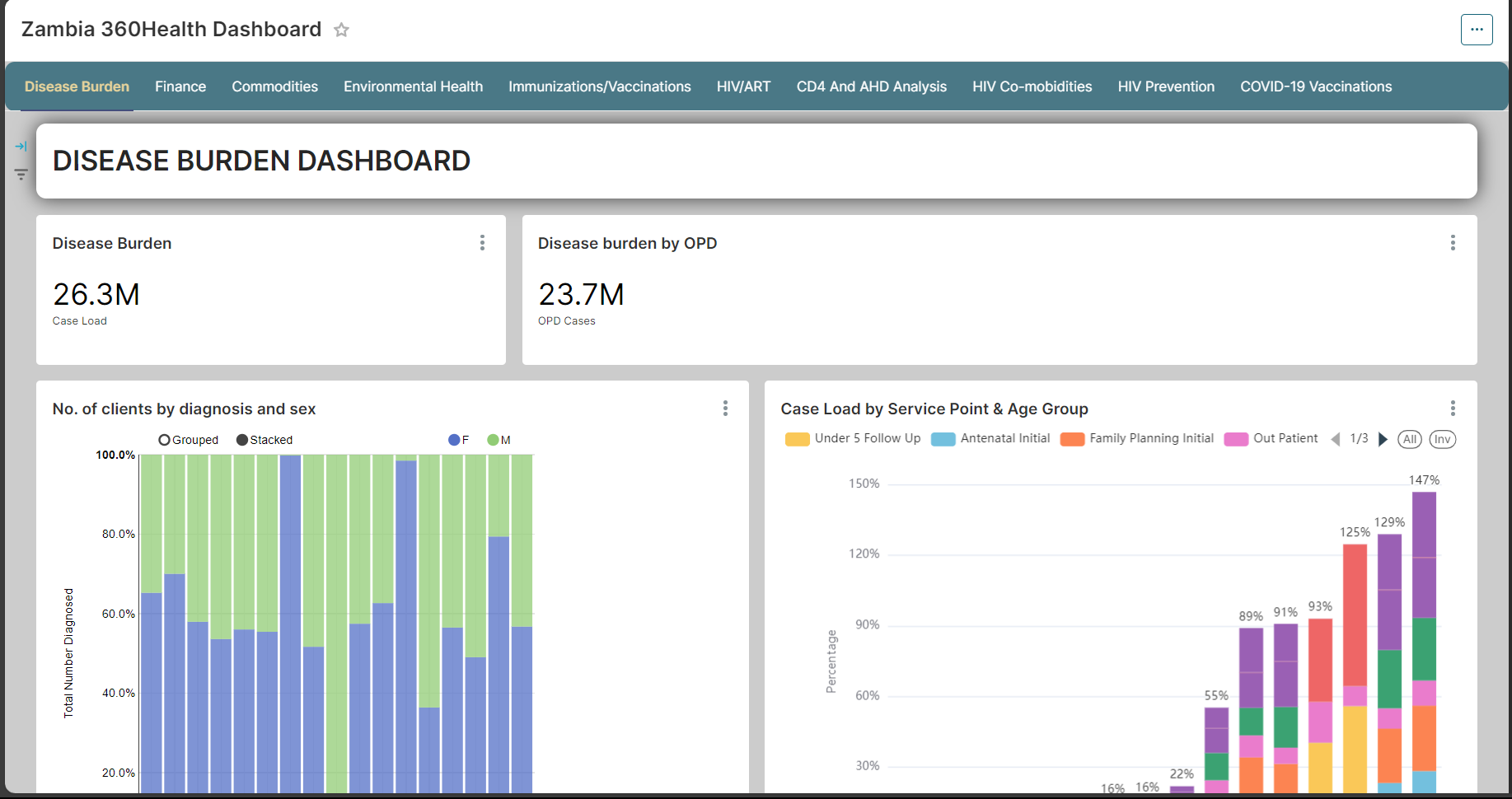Screen dimensions: 1512x799
Task: Click 'No. of clients by diagnosis and sex' title
Action: [x=184, y=409]
